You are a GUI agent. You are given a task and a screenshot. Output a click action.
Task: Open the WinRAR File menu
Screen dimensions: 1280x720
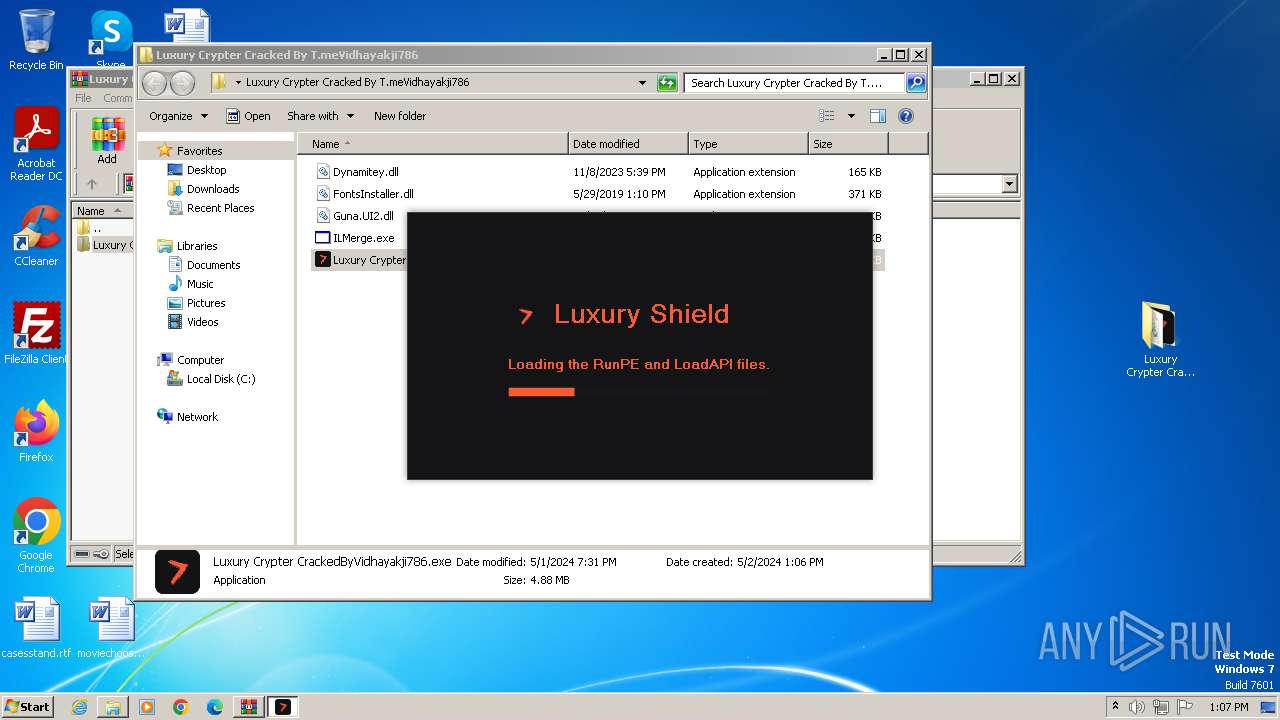click(83, 98)
